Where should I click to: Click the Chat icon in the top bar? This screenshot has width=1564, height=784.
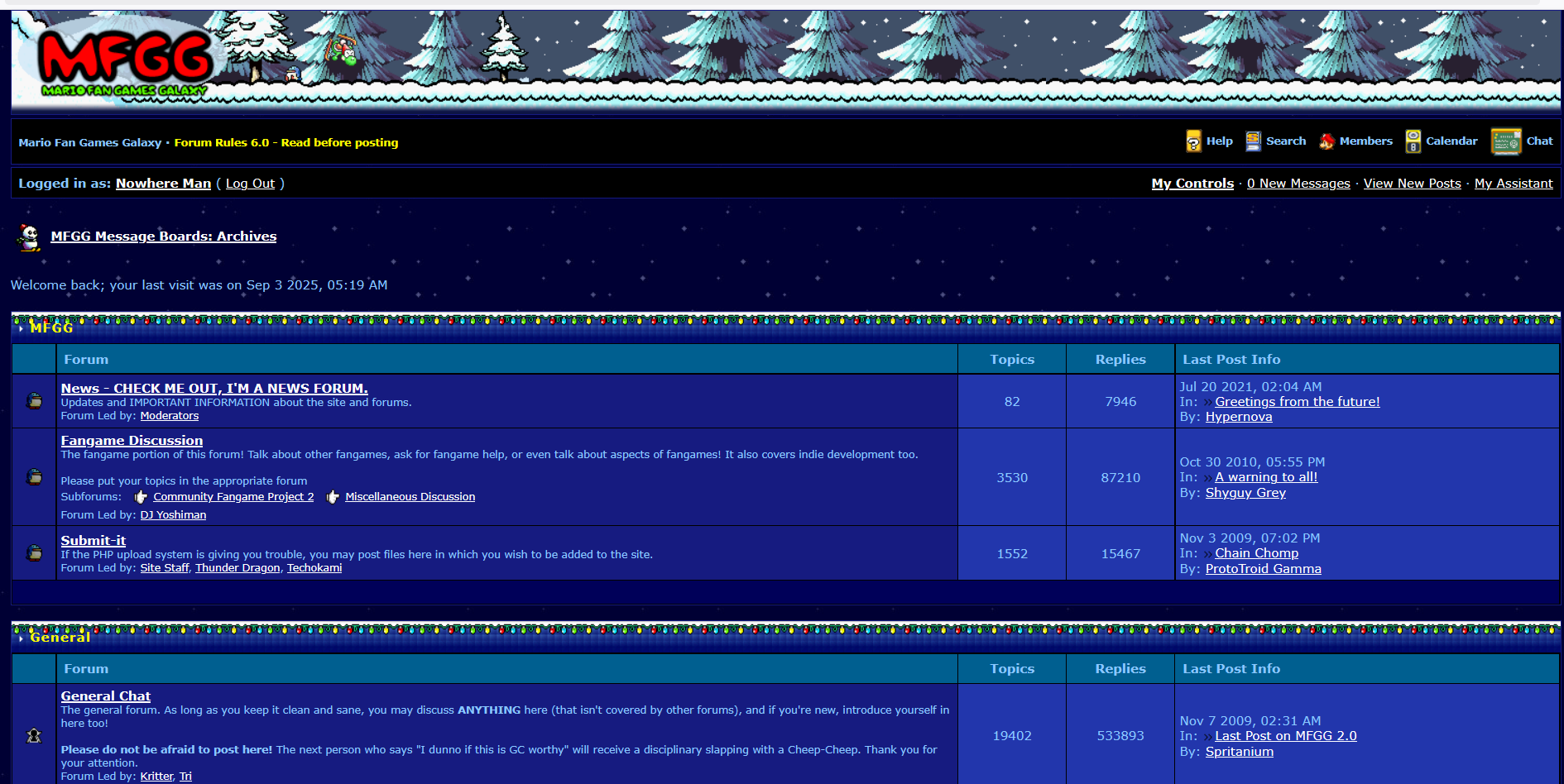(1506, 141)
